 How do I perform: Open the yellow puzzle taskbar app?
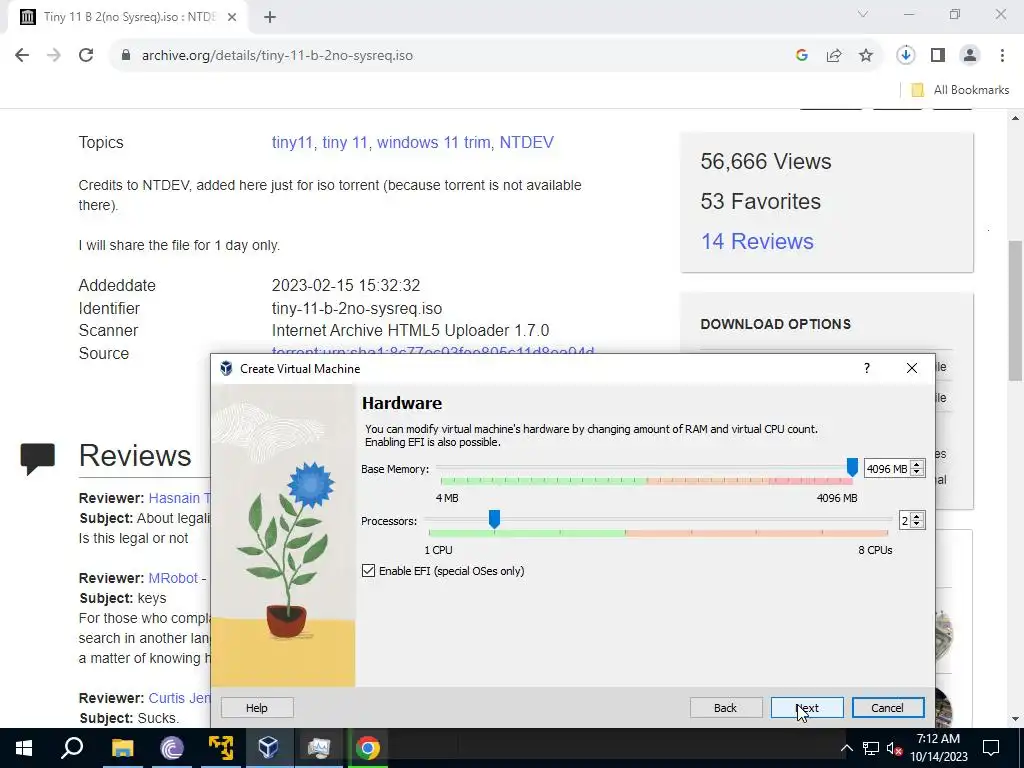tap(221, 748)
